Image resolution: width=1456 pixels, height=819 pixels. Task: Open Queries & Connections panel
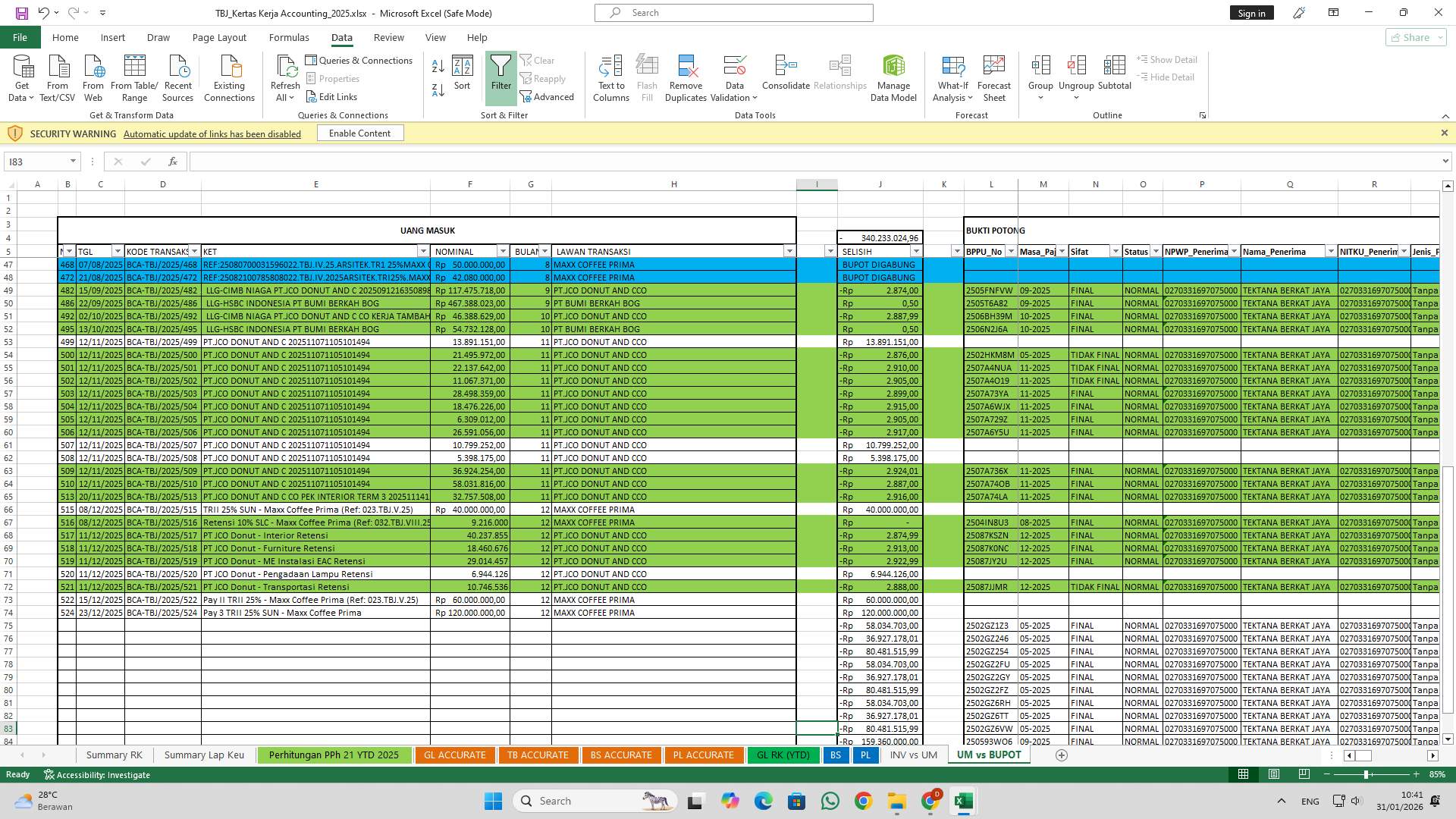click(x=359, y=60)
